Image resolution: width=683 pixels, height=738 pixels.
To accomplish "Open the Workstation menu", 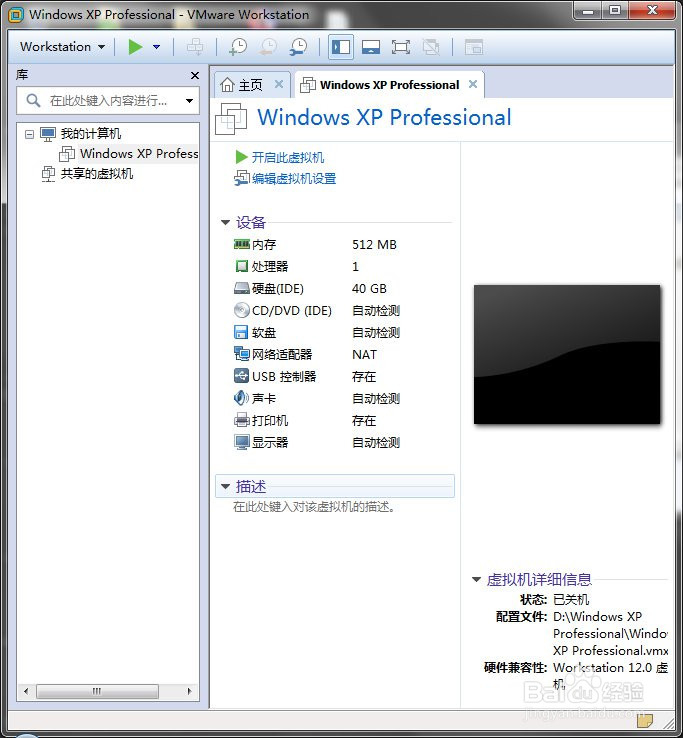I will tap(62, 47).
